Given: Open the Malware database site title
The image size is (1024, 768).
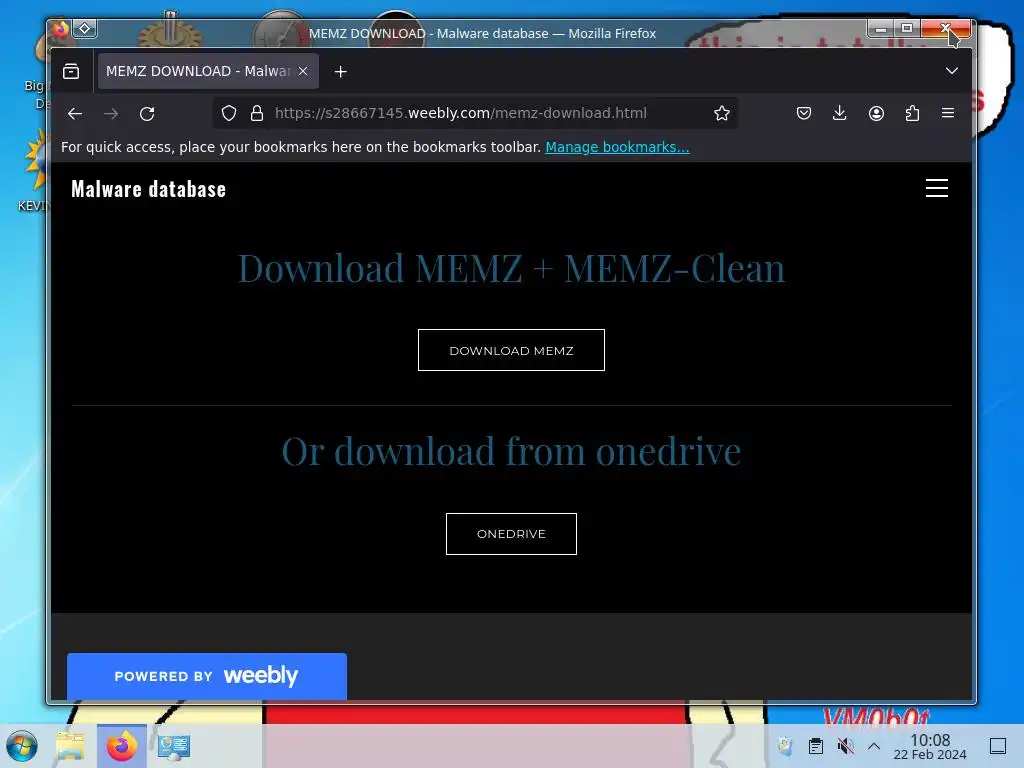Looking at the screenshot, I should coord(148,189).
